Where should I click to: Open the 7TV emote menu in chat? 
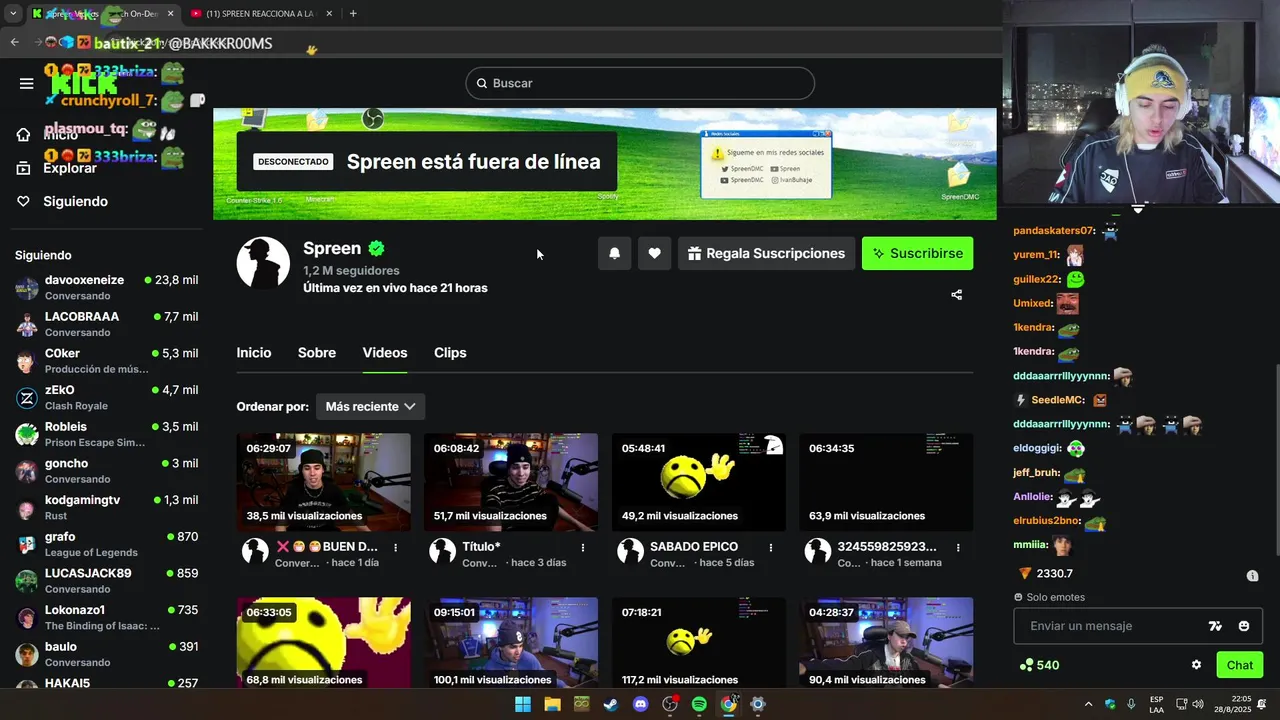click(1215, 626)
